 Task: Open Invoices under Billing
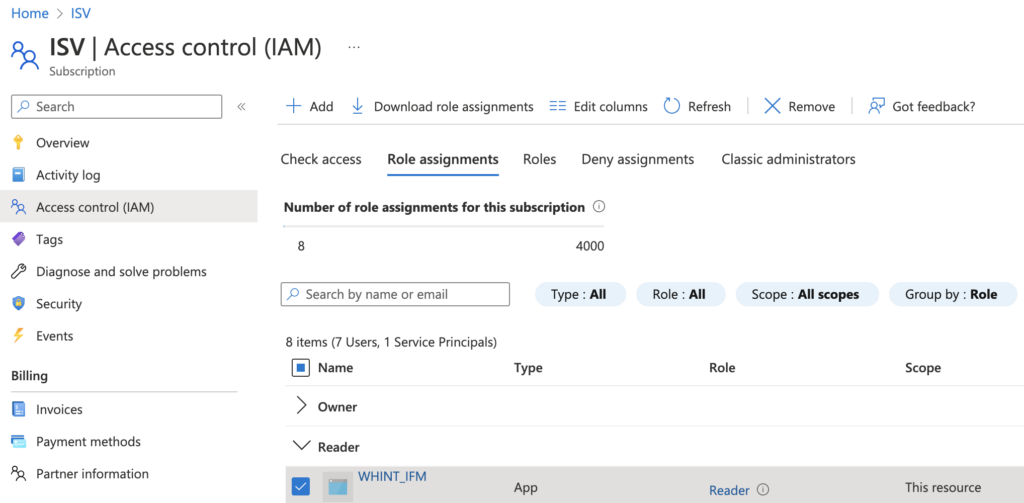tap(59, 410)
